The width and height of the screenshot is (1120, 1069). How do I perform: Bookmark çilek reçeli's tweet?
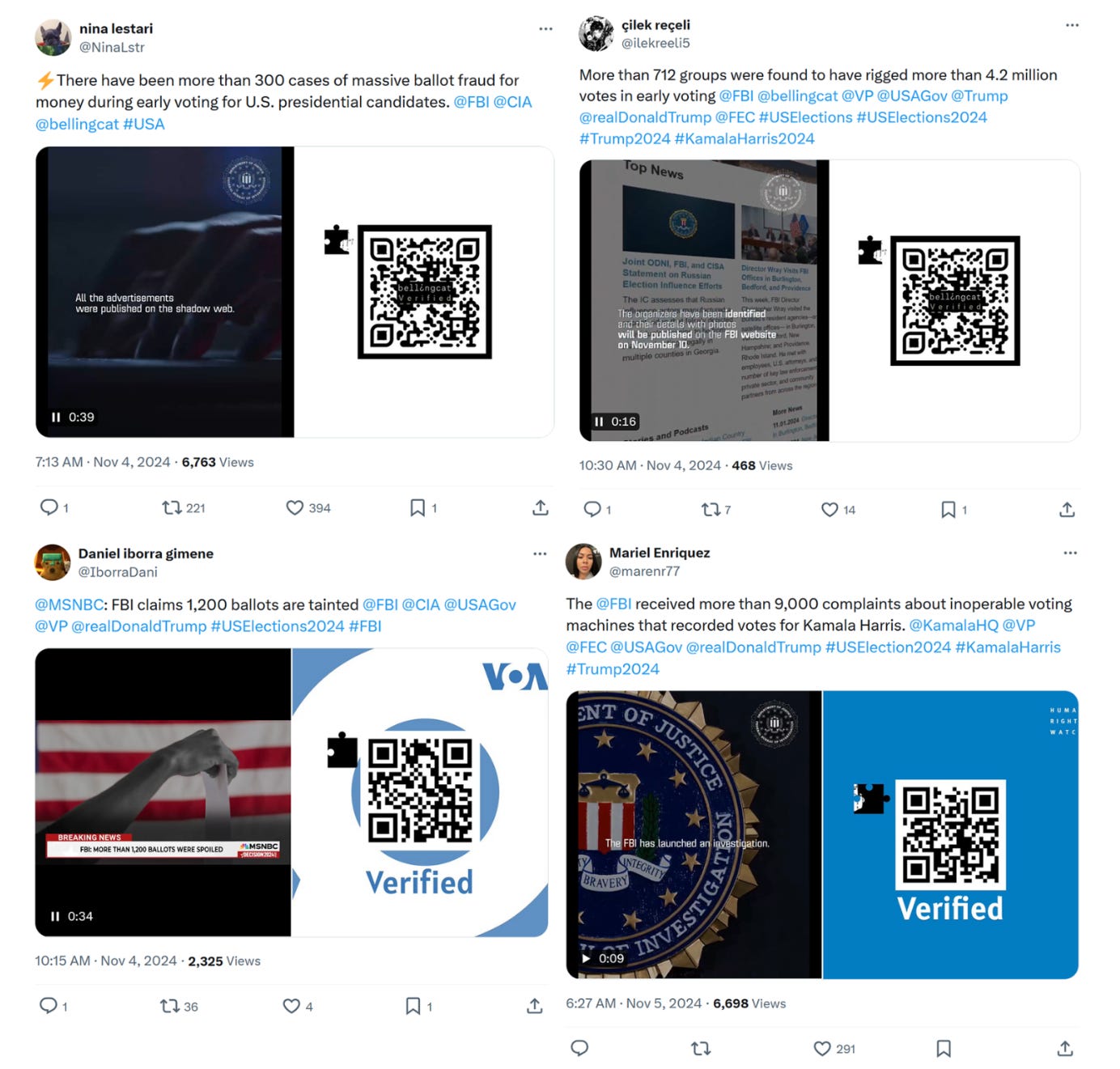(948, 510)
